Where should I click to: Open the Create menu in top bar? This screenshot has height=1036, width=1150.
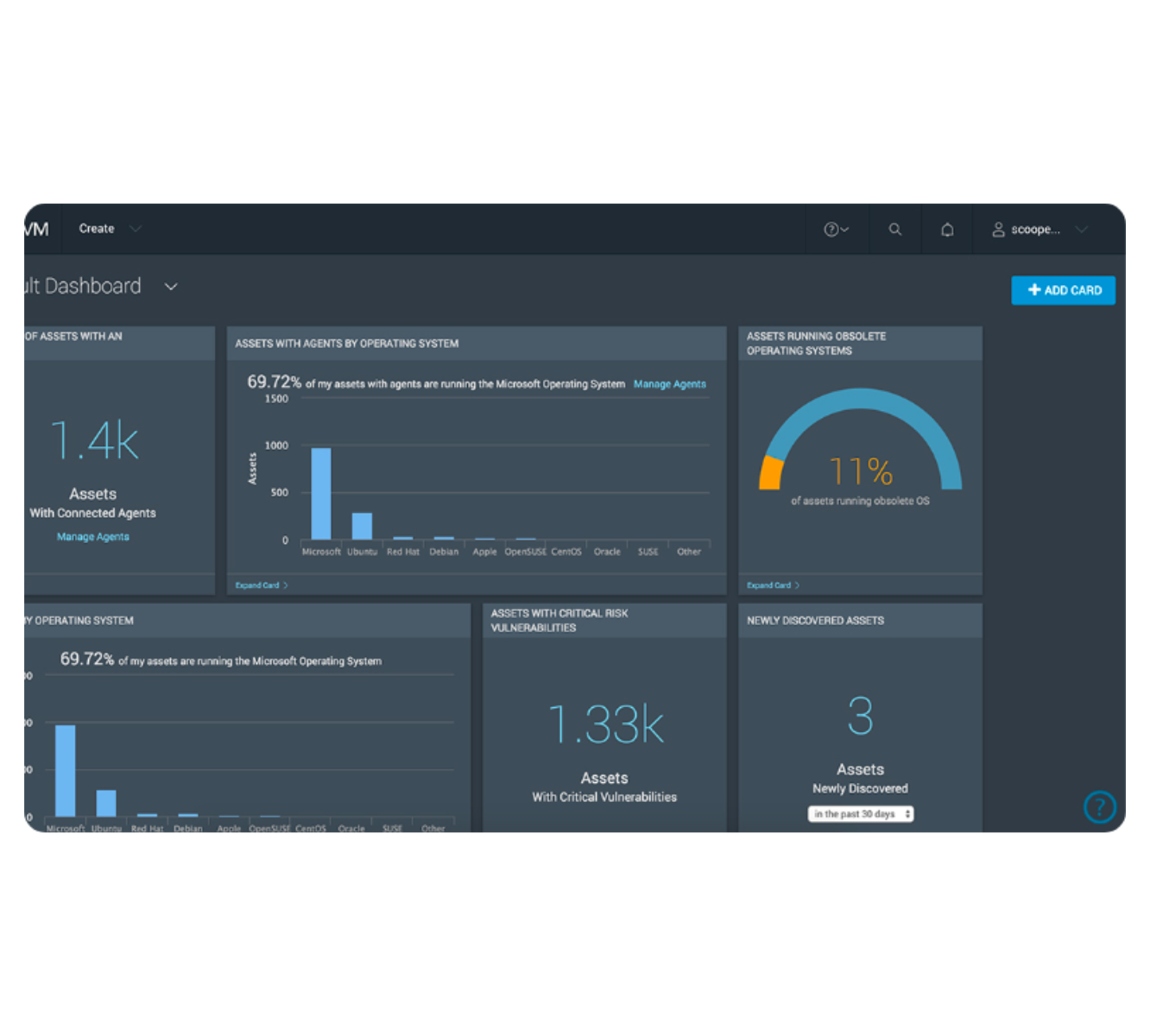point(110,229)
